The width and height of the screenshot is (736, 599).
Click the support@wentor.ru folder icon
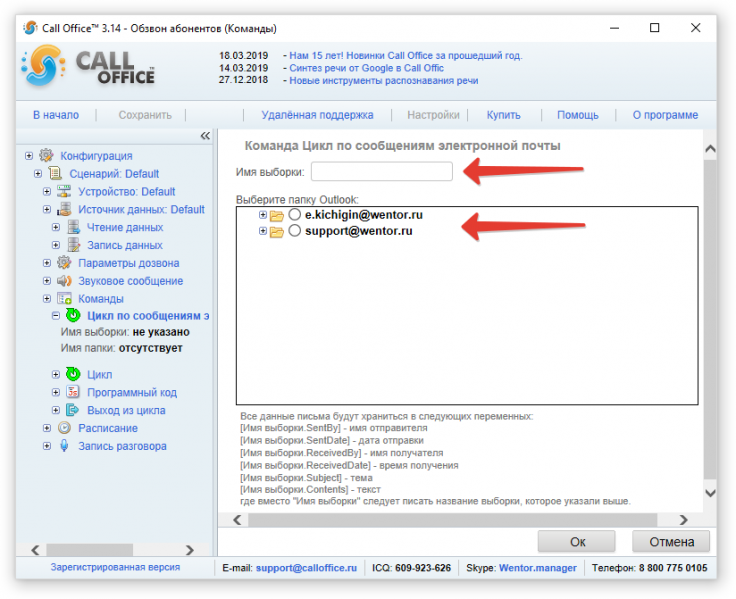click(277, 232)
